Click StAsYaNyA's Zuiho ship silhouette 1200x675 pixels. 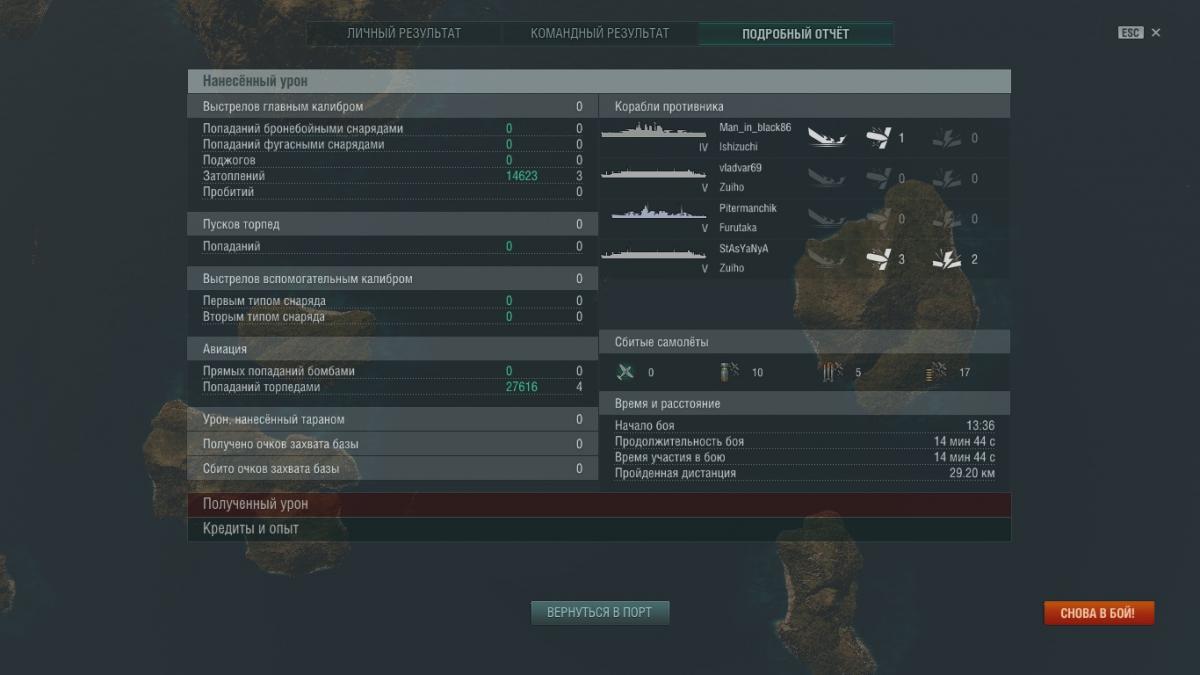coord(655,255)
